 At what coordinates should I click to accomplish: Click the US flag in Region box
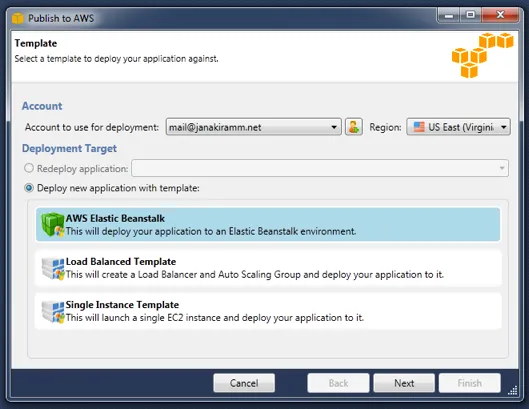click(419, 127)
